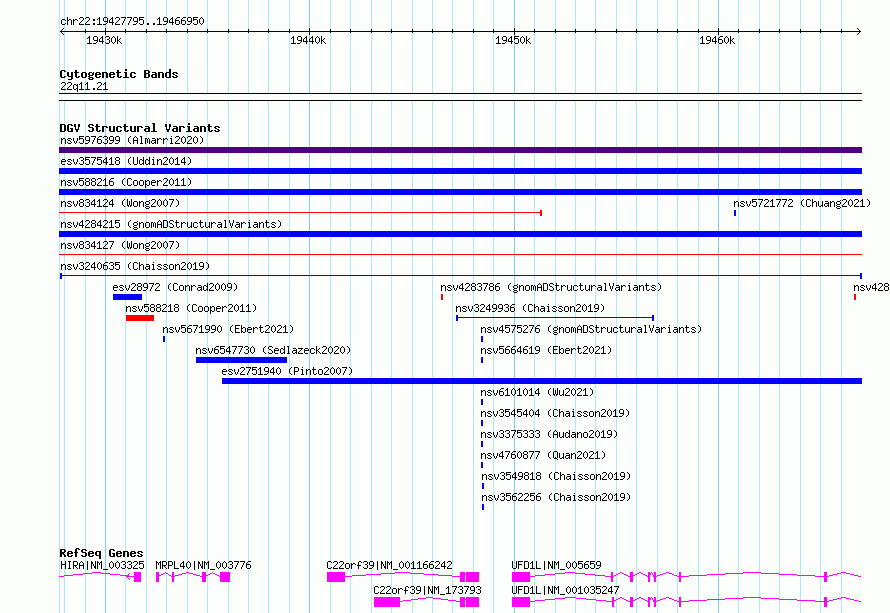This screenshot has width=890, height=613.
Task: Click the first magenta exon of C22orf39|NM_001166242
Action: (x=336, y=577)
